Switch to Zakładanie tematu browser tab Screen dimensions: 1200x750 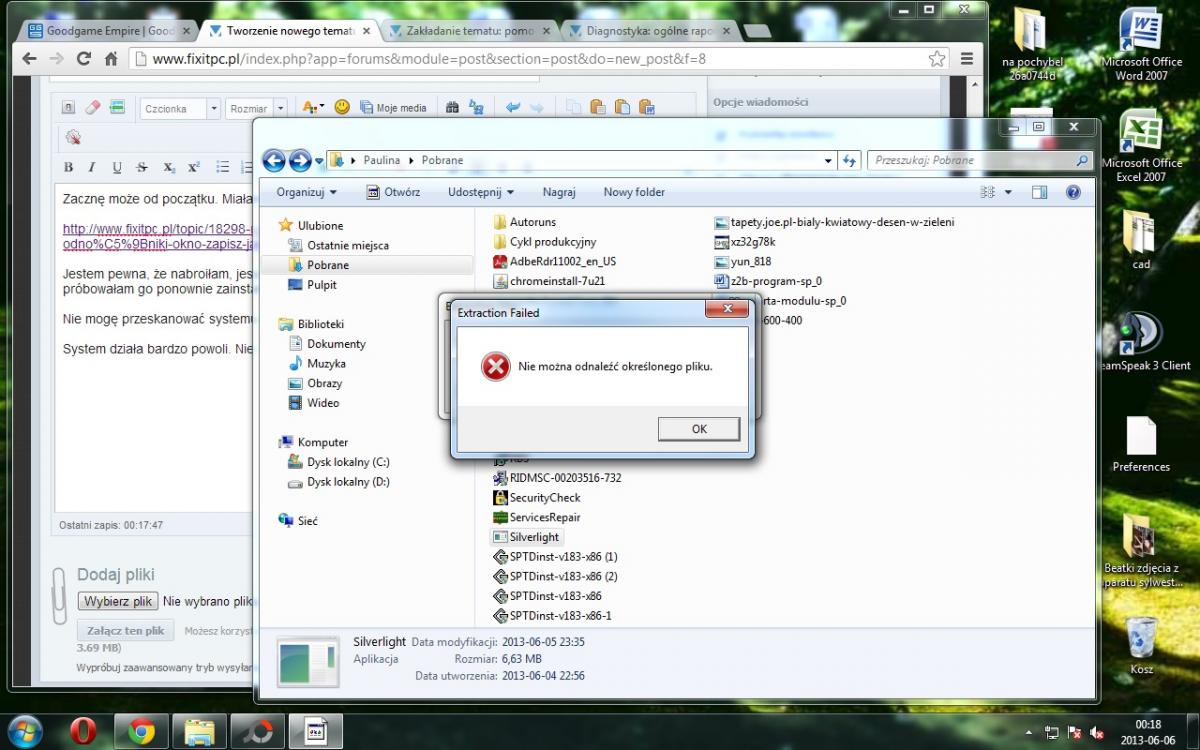click(x=467, y=31)
